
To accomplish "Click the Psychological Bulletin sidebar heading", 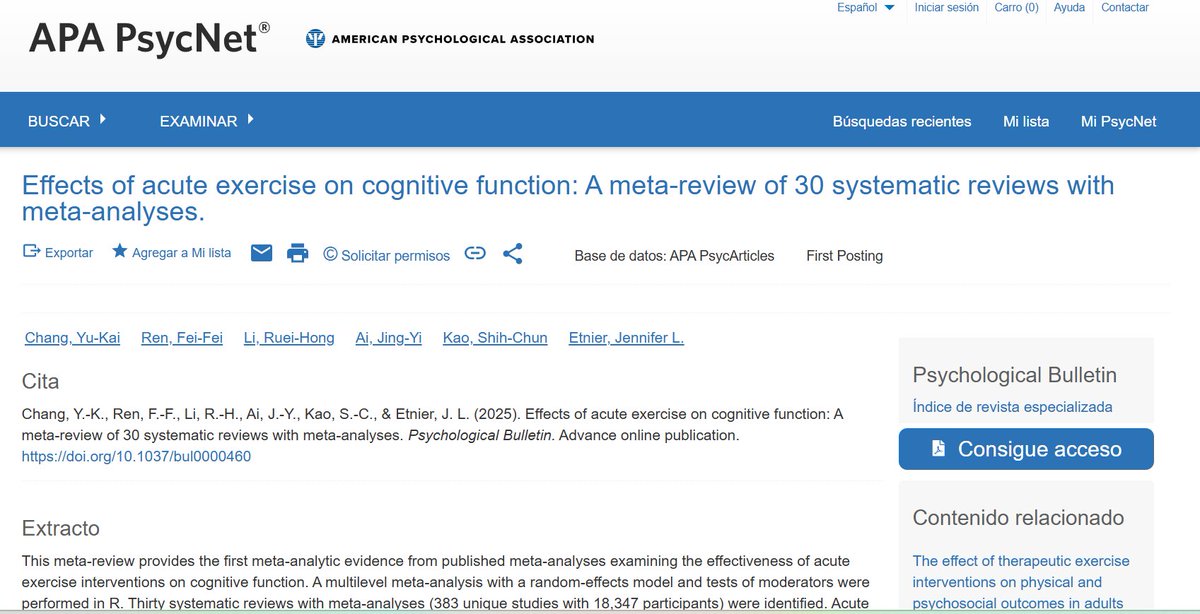I will [1015, 375].
